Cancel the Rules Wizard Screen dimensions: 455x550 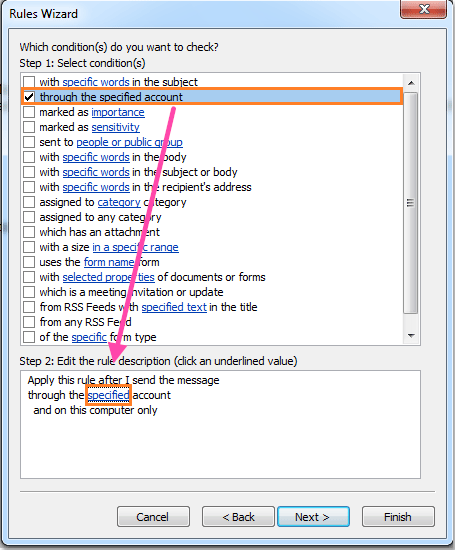tap(153, 517)
